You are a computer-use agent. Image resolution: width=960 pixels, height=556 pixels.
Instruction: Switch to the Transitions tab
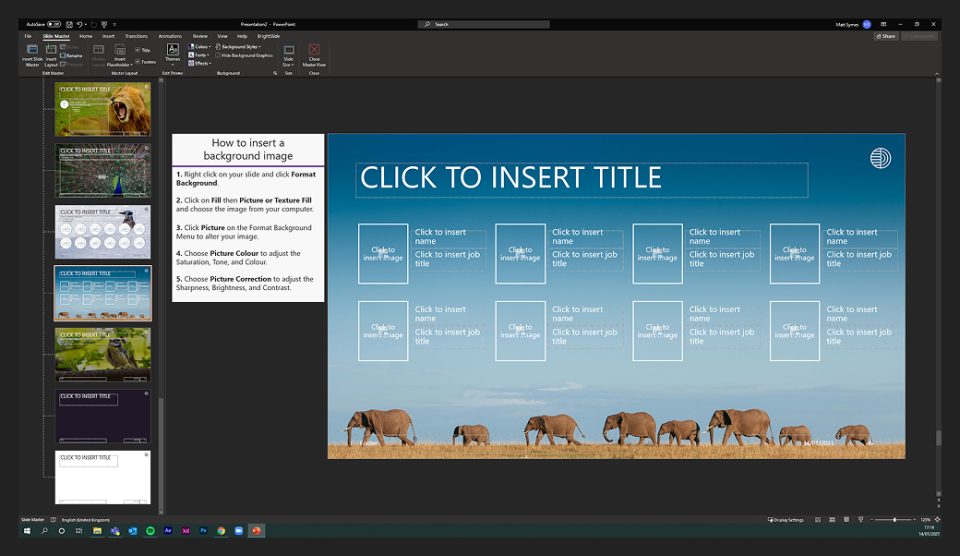(x=136, y=36)
